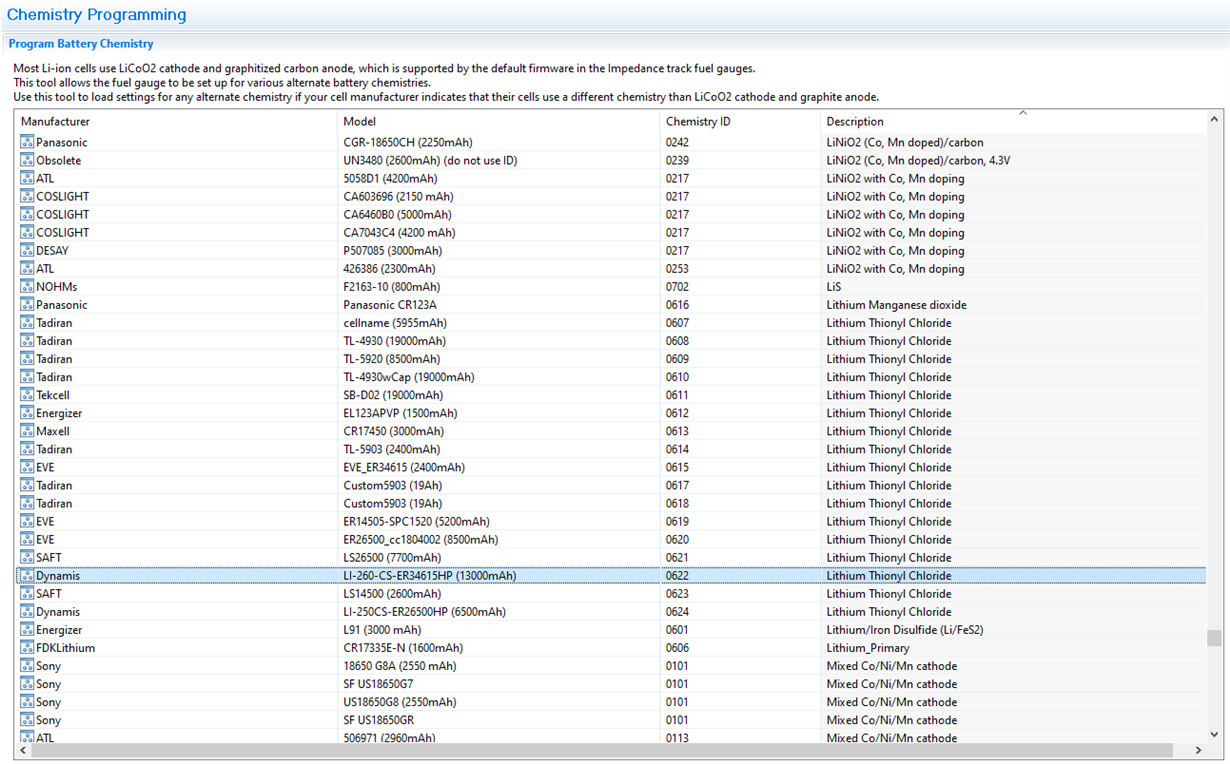Screen dimensions: 1230x764
Task: Click the icon beside Panasonic CR123A row
Action: pyautogui.click(x=27, y=304)
